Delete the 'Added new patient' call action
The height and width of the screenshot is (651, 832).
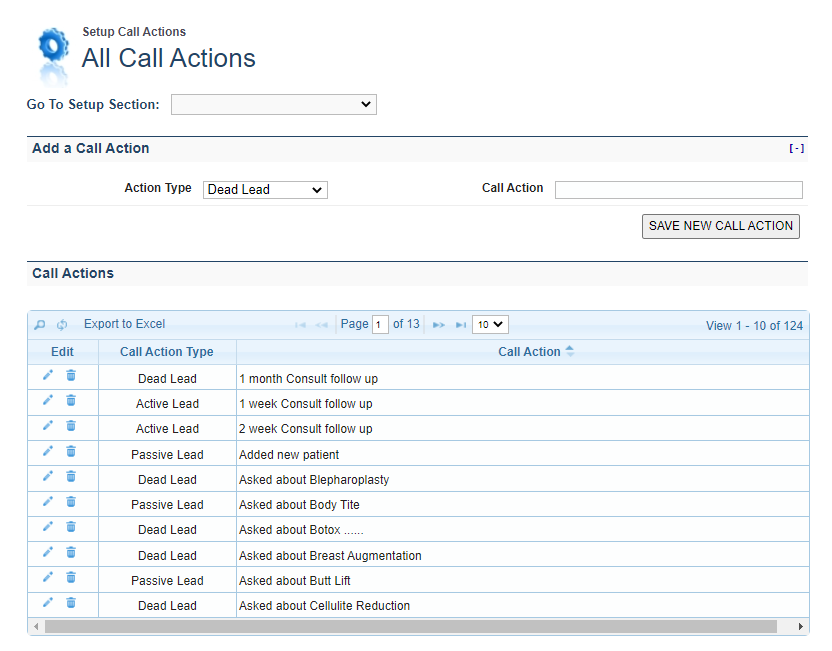(x=71, y=451)
